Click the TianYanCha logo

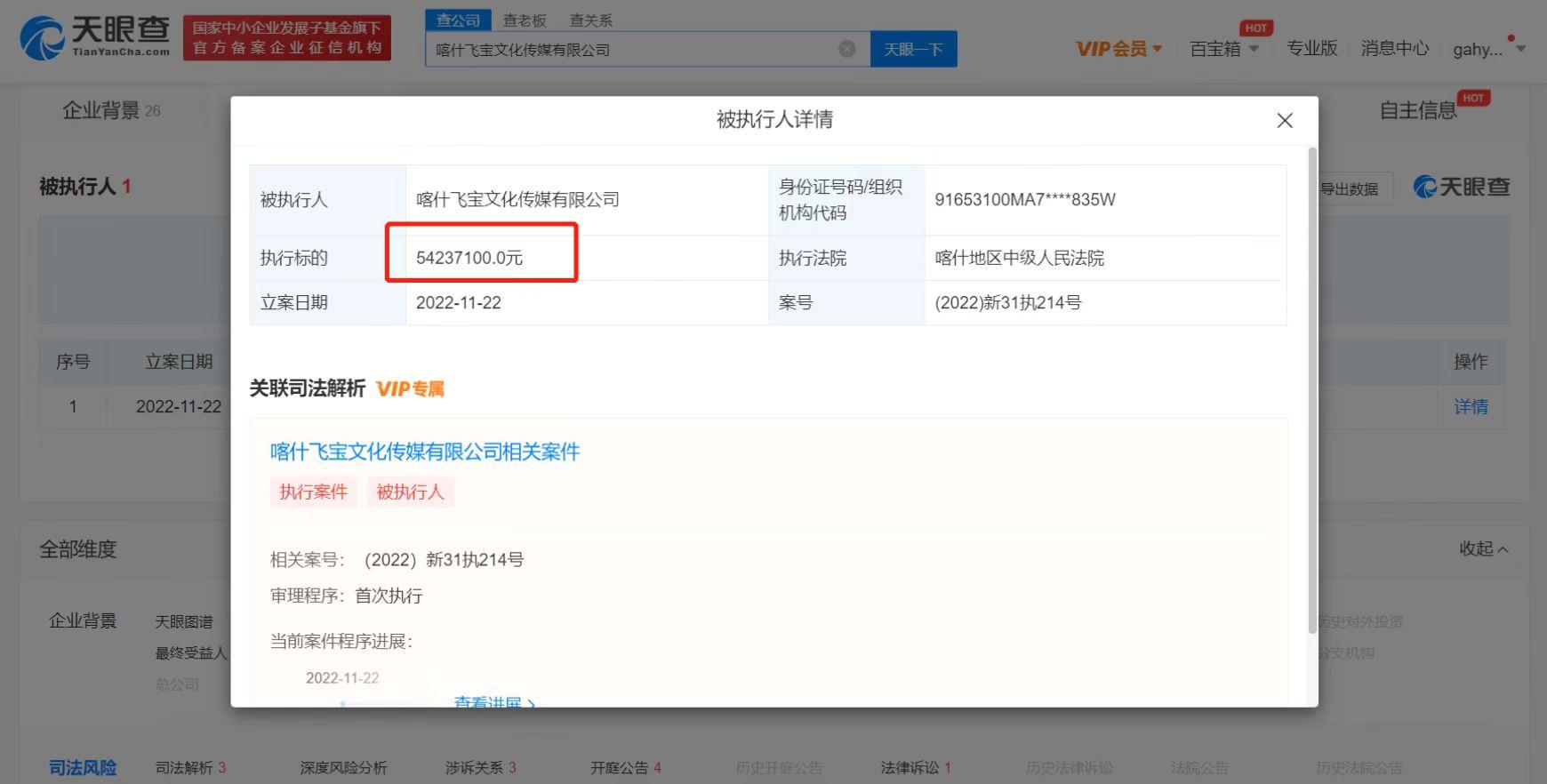pos(95,37)
